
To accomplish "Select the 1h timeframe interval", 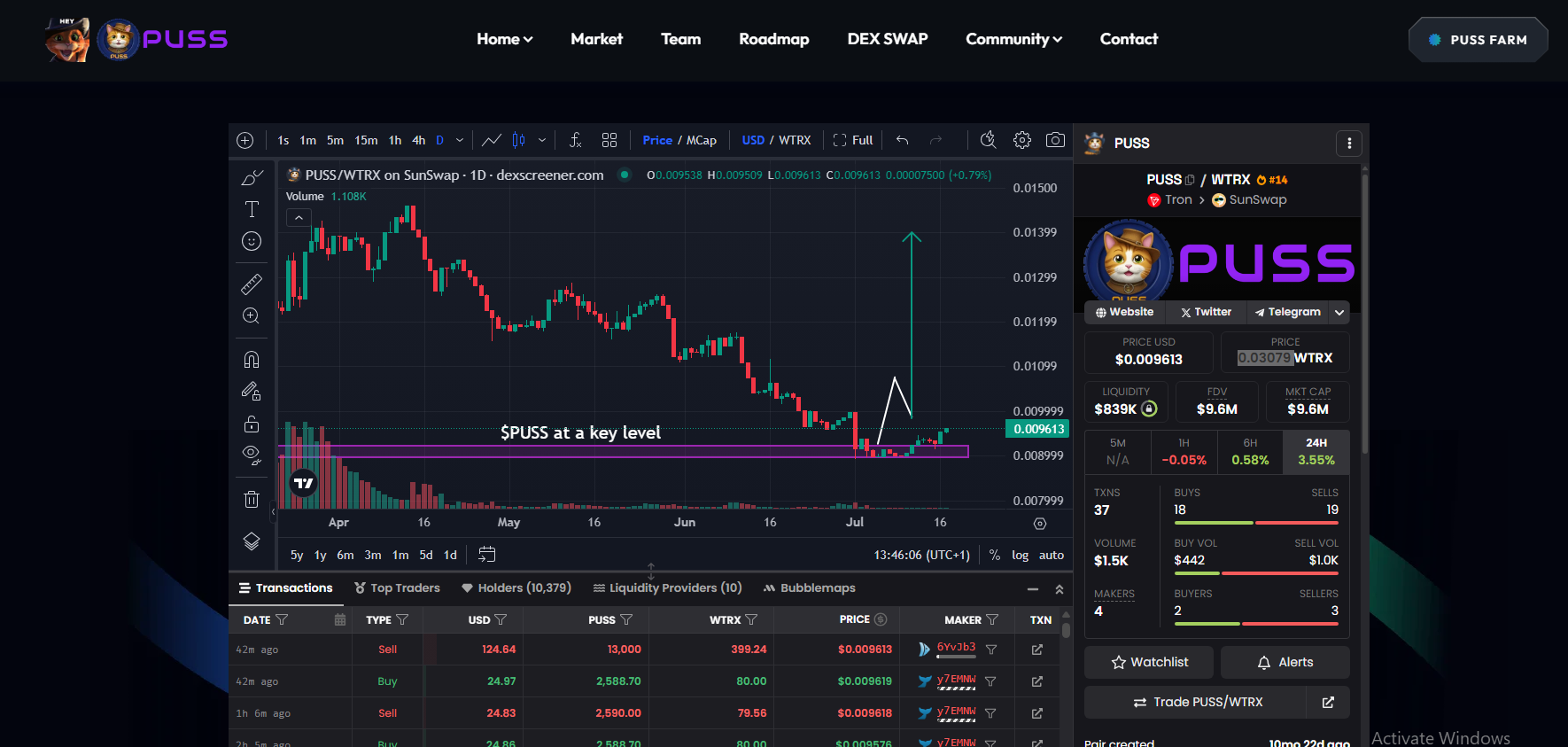I will 395,140.
